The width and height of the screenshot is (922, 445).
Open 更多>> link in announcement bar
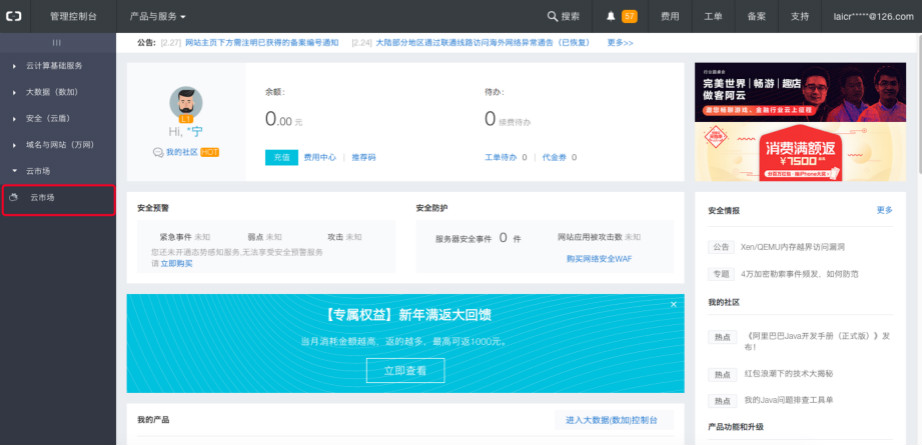pyautogui.click(x=620, y=43)
